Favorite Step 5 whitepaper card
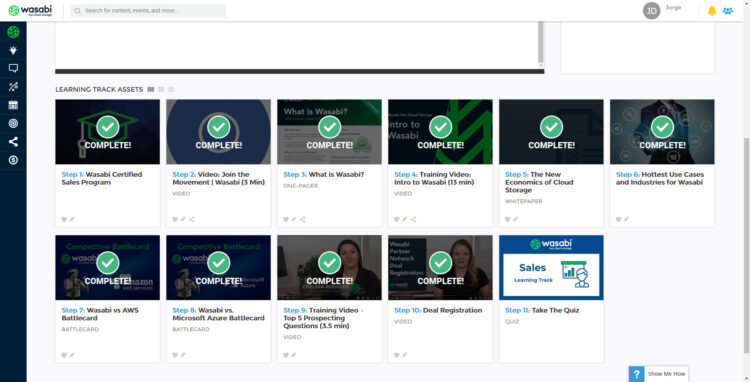Image resolution: width=750 pixels, height=382 pixels. click(507, 219)
